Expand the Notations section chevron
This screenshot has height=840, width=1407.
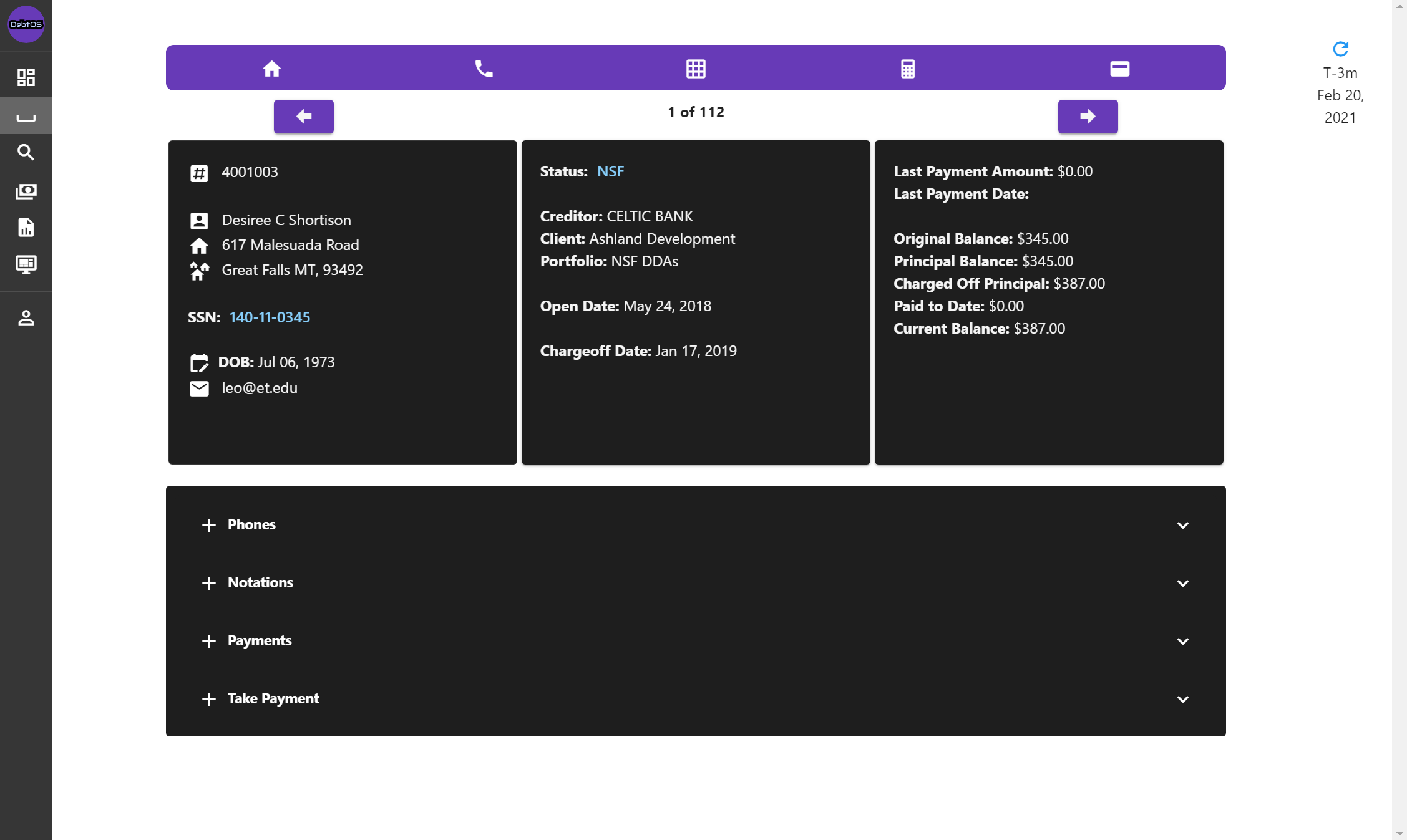[1182, 583]
